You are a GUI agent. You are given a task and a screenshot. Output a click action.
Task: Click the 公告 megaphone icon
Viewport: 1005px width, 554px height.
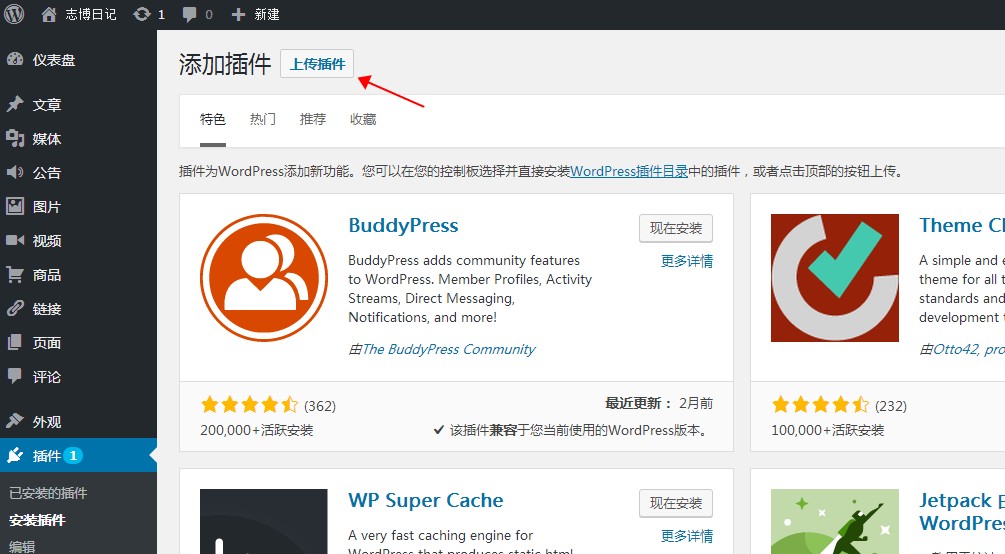coord(15,172)
